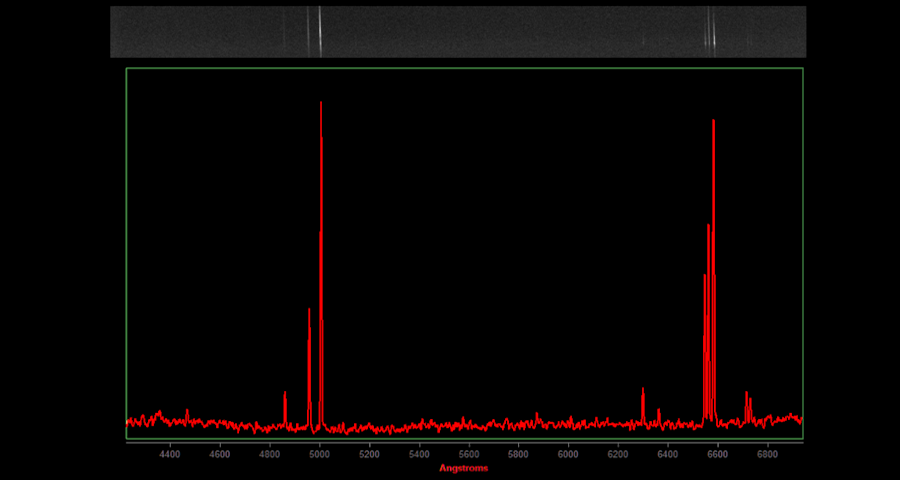
Task: Click the 'Angstroms' x-axis label
Action: point(464,468)
